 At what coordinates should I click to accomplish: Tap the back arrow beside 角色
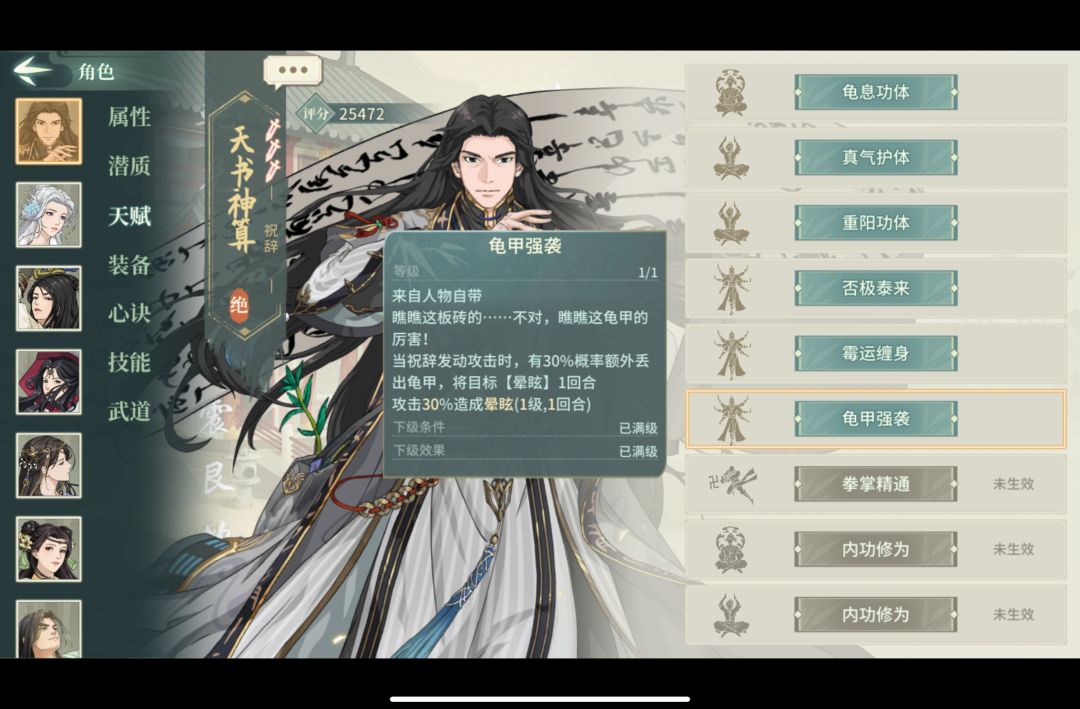point(31,70)
